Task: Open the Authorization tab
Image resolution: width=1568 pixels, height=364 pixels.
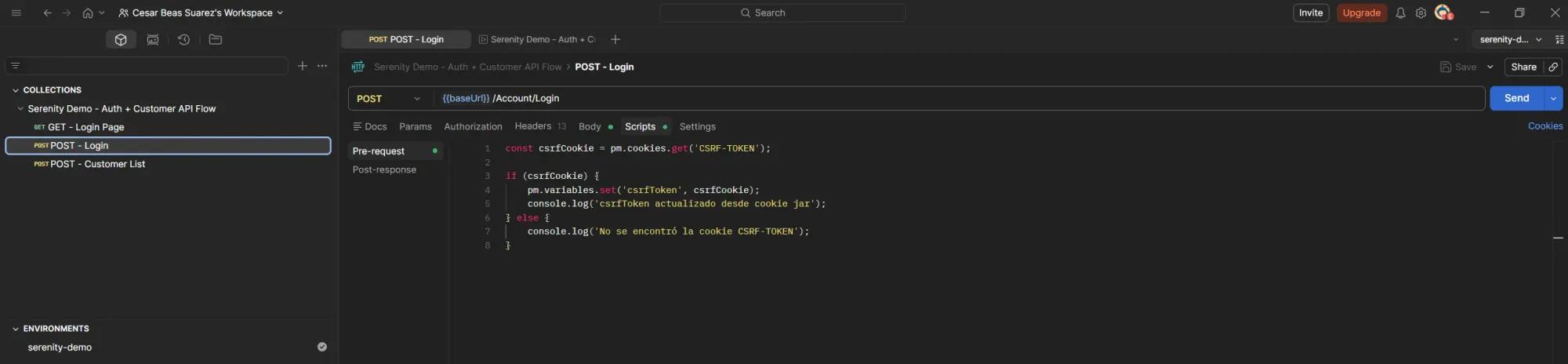Action: [473, 126]
